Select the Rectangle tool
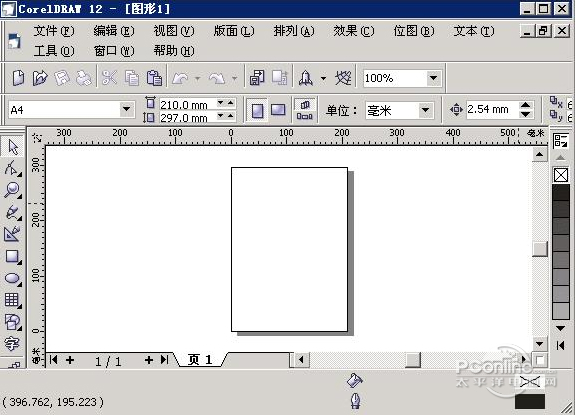This screenshot has width=576, height=418. [x=12, y=256]
